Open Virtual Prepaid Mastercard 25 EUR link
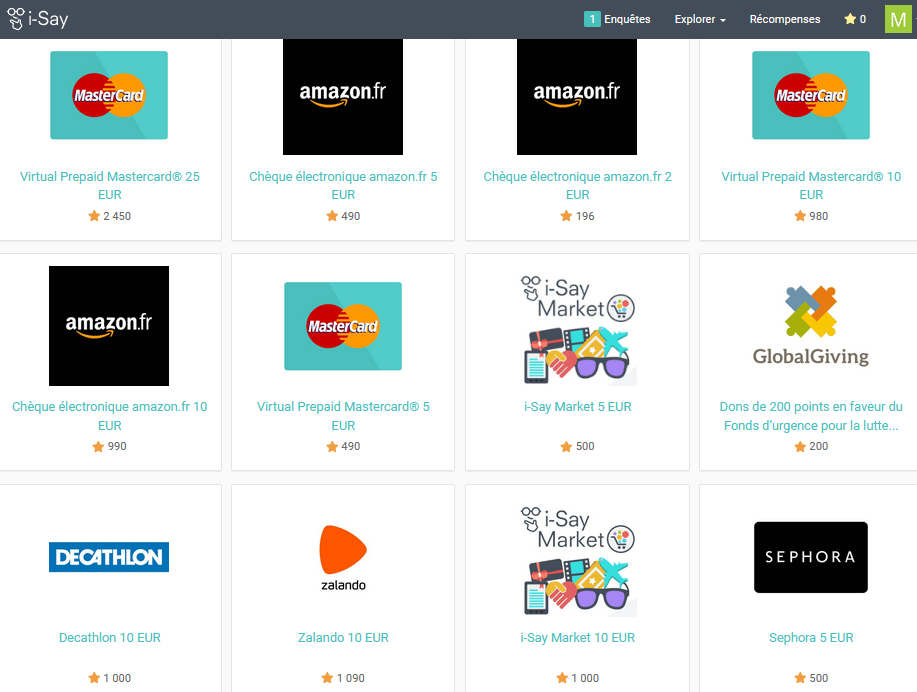The width and height of the screenshot is (917, 692). (109, 185)
